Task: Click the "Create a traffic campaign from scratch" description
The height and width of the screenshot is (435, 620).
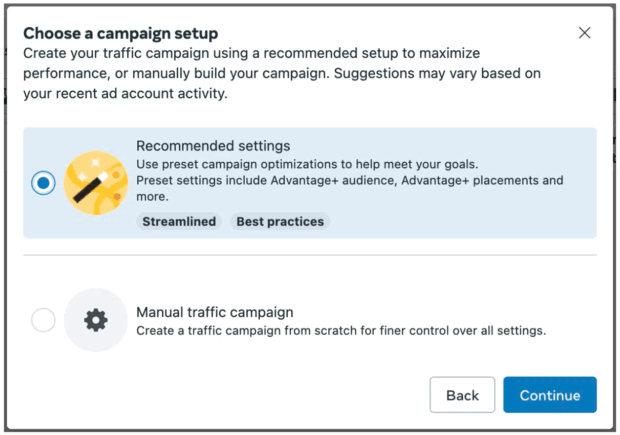Action: coord(341,331)
